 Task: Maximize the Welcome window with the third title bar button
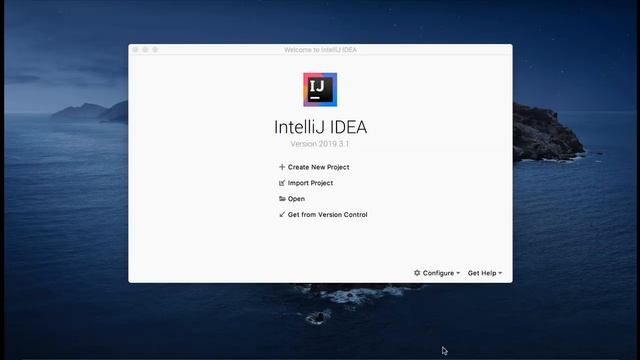tap(155, 49)
